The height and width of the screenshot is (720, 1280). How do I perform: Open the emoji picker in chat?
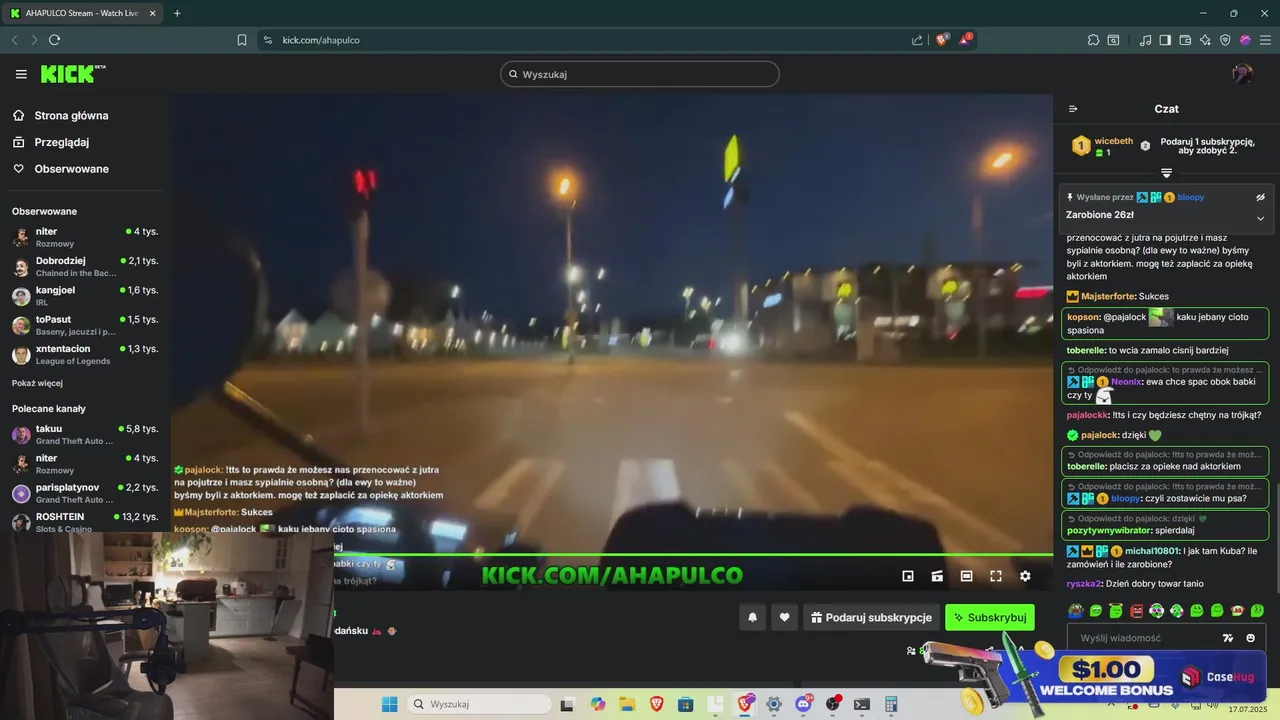[1250, 638]
